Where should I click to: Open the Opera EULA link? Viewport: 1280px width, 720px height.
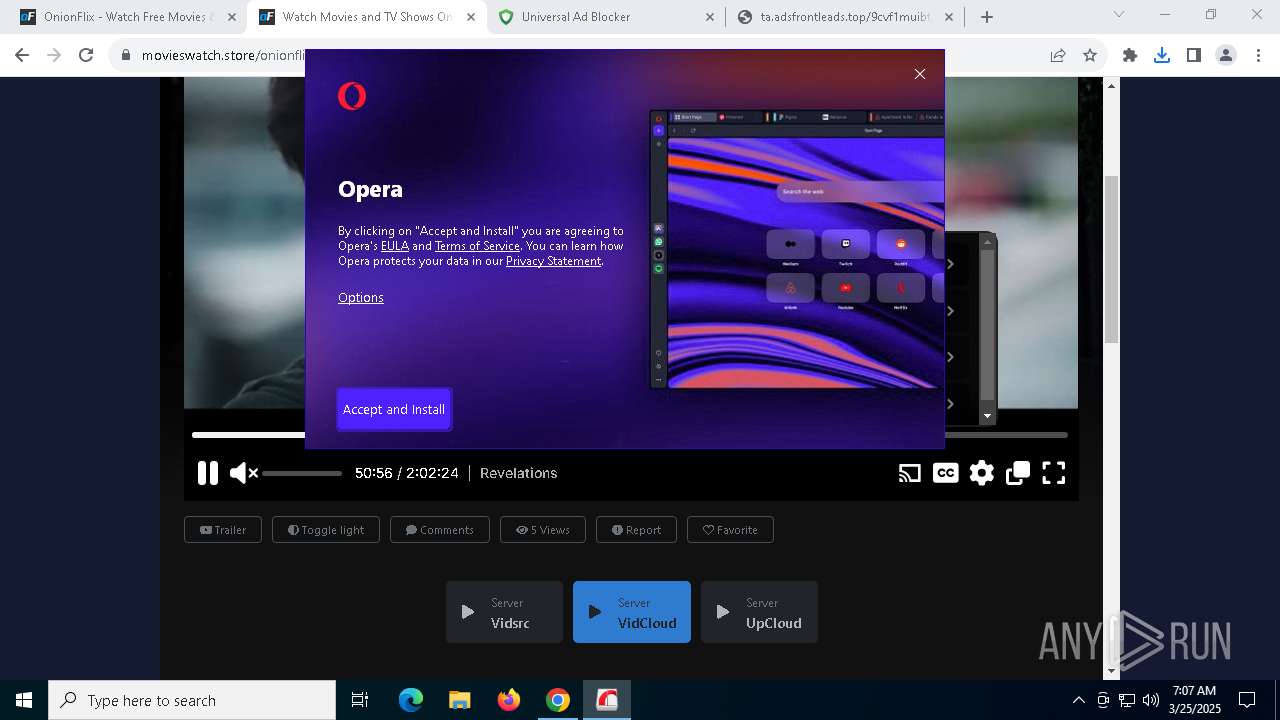coord(395,246)
